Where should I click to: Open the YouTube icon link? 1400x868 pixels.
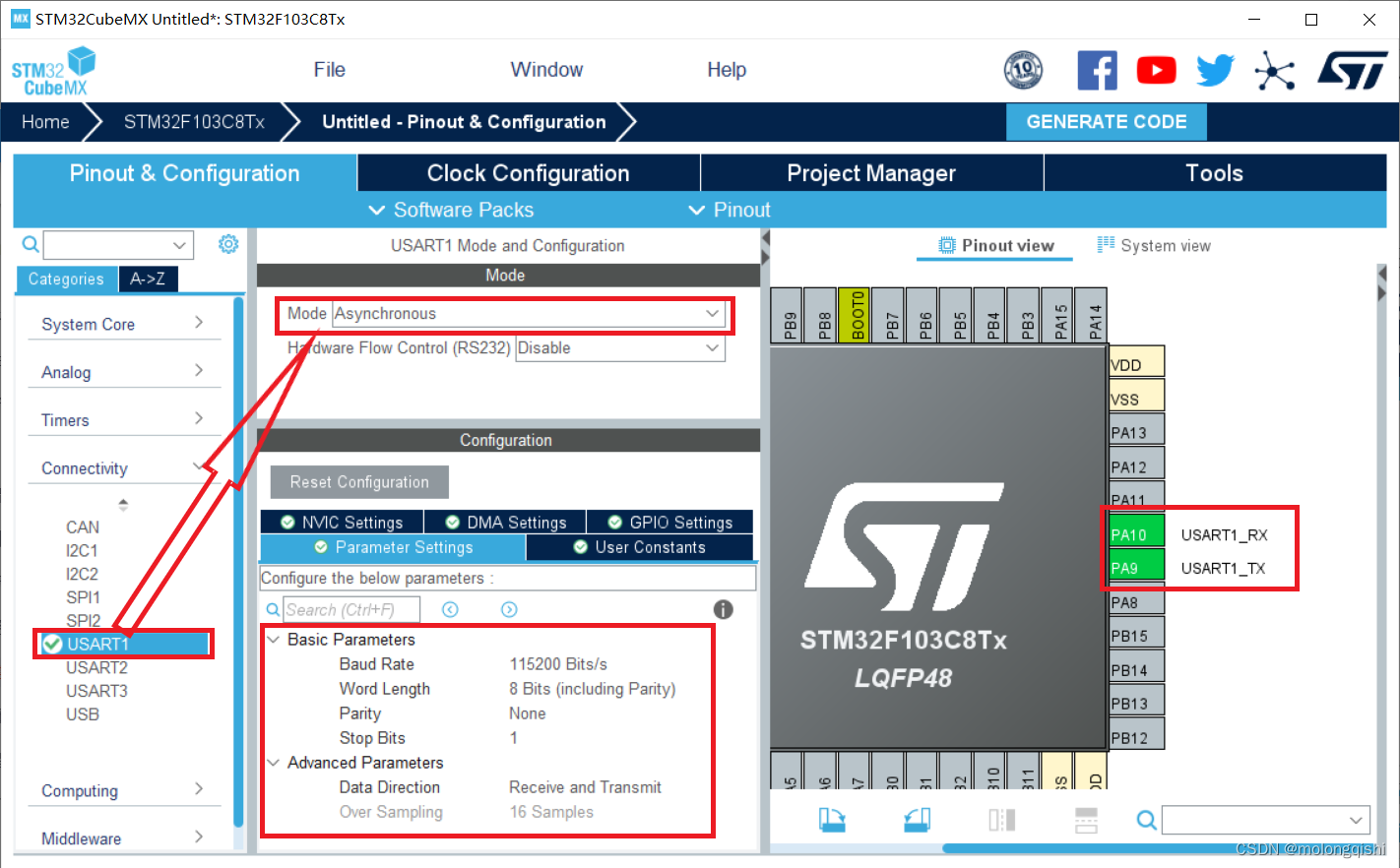pos(1156,71)
